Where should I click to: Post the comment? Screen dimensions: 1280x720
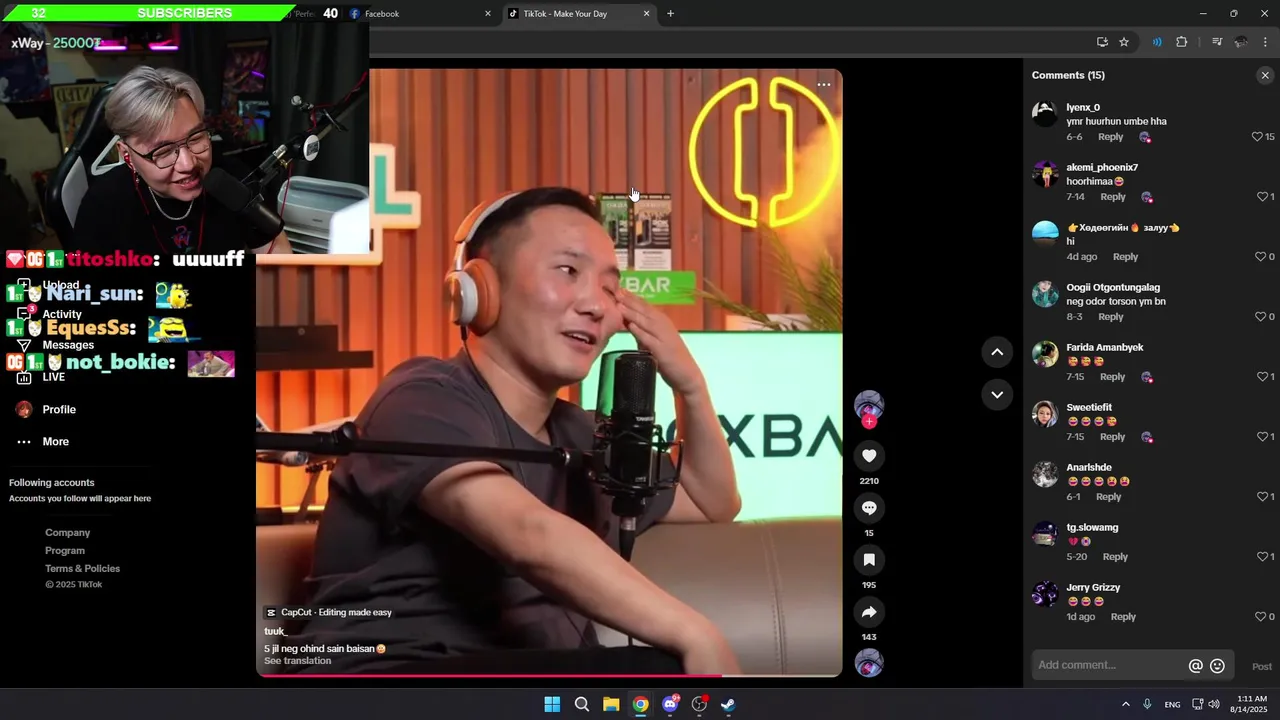[x=1262, y=666]
